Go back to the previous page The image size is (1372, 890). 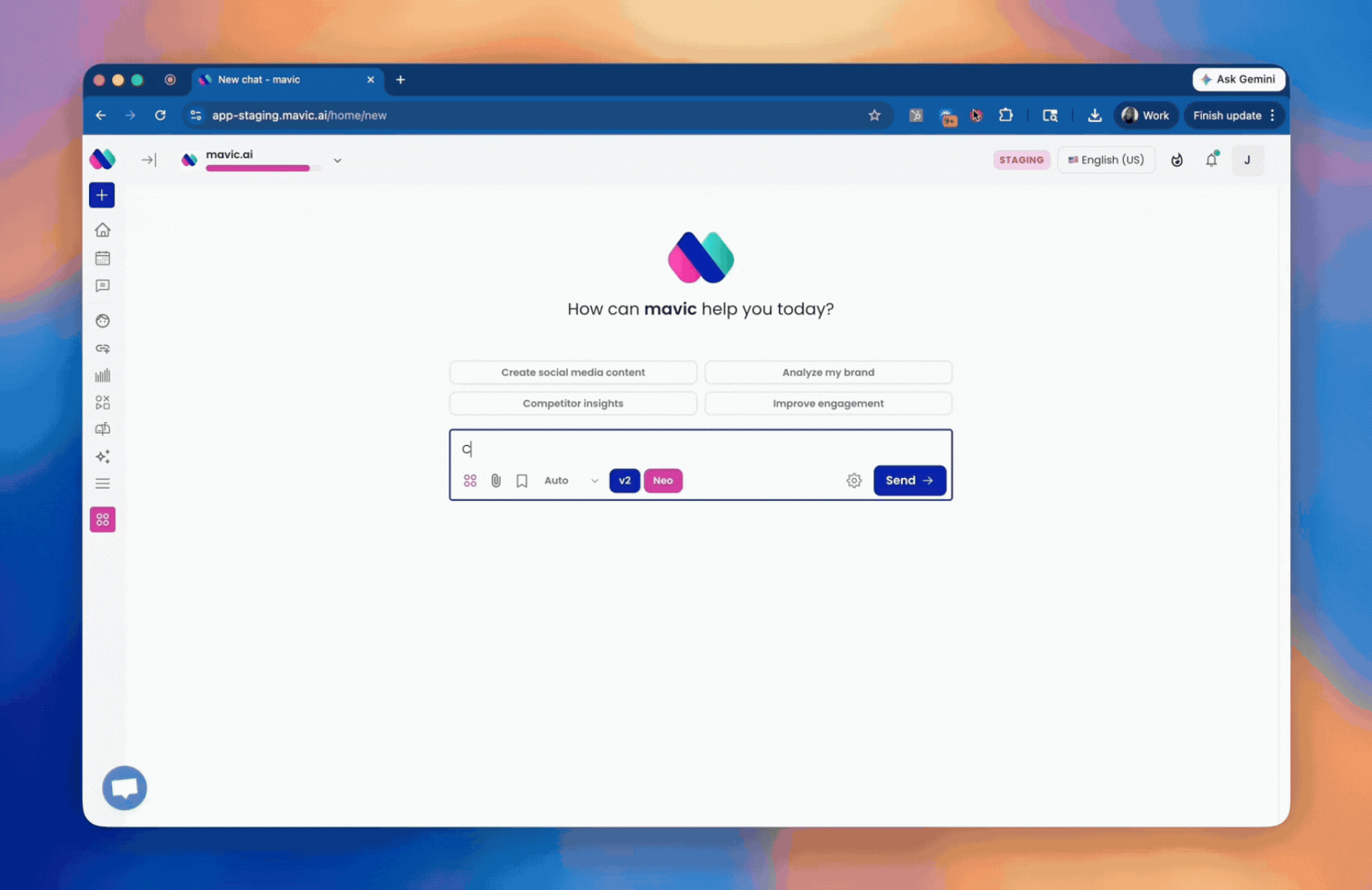101,115
